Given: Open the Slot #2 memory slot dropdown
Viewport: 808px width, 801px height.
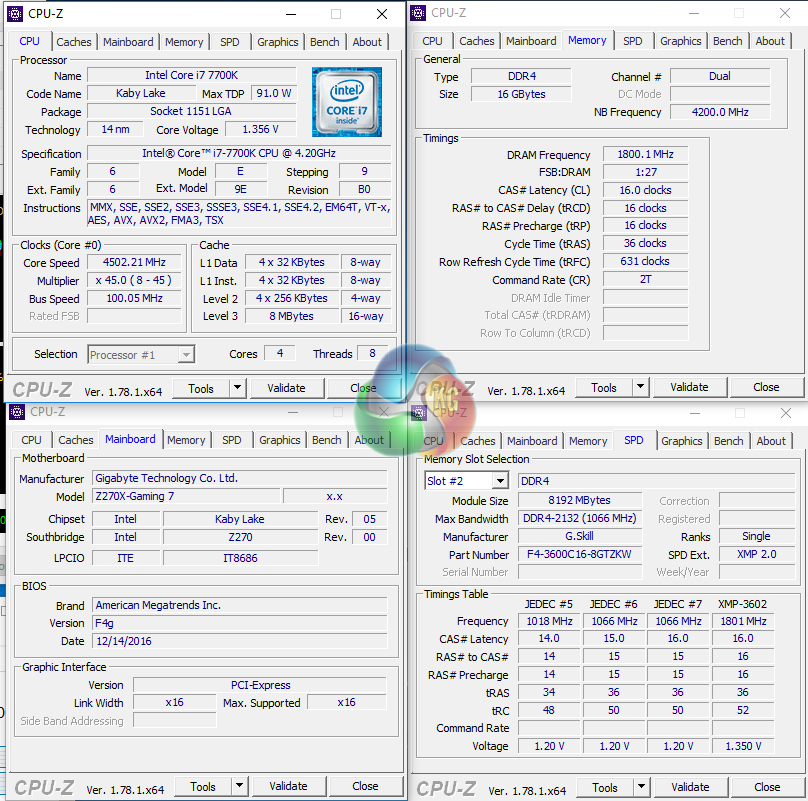Looking at the screenshot, I should click(x=466, y=481).
